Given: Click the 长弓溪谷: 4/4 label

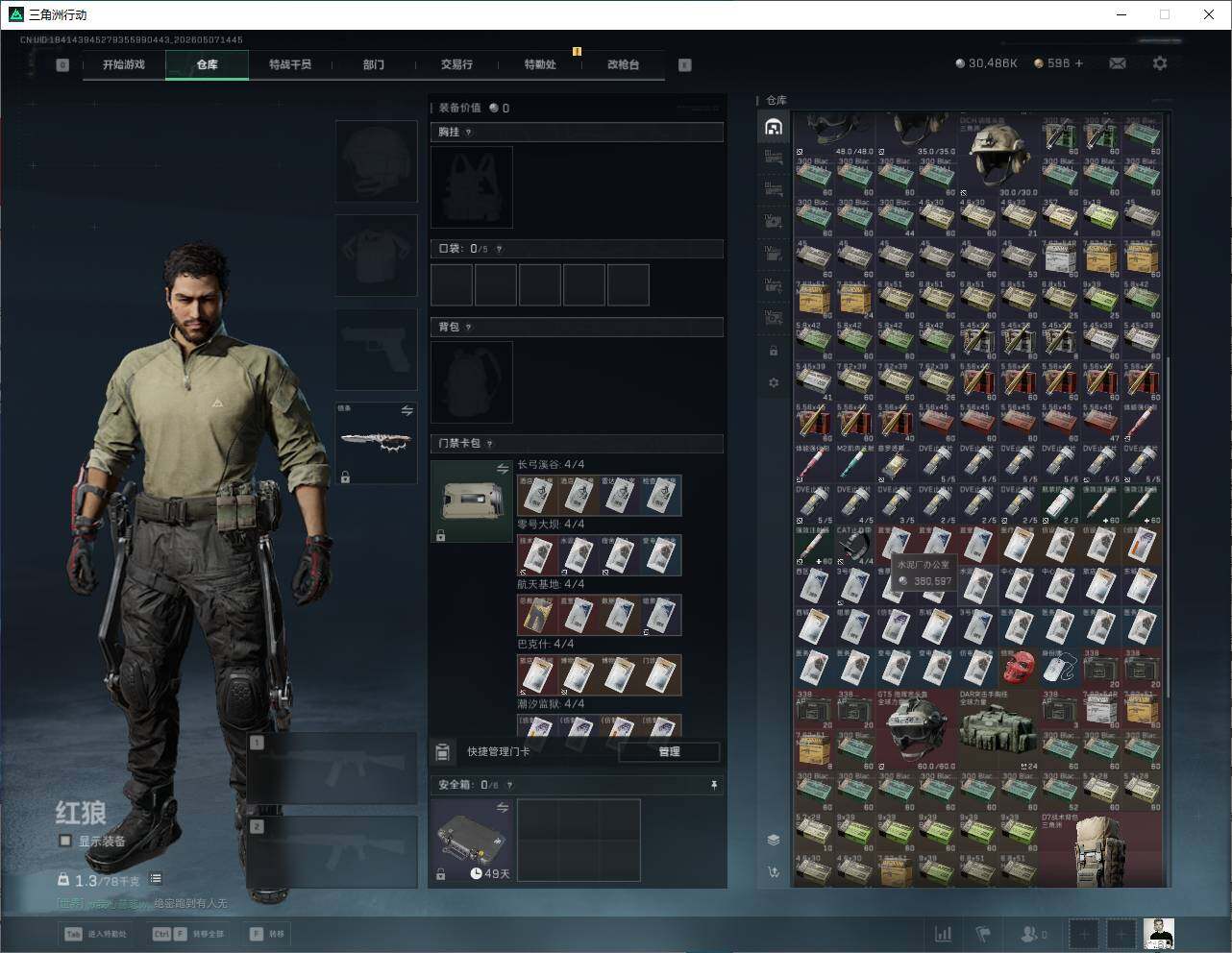Looking at the screenshot, I should 551,465.
